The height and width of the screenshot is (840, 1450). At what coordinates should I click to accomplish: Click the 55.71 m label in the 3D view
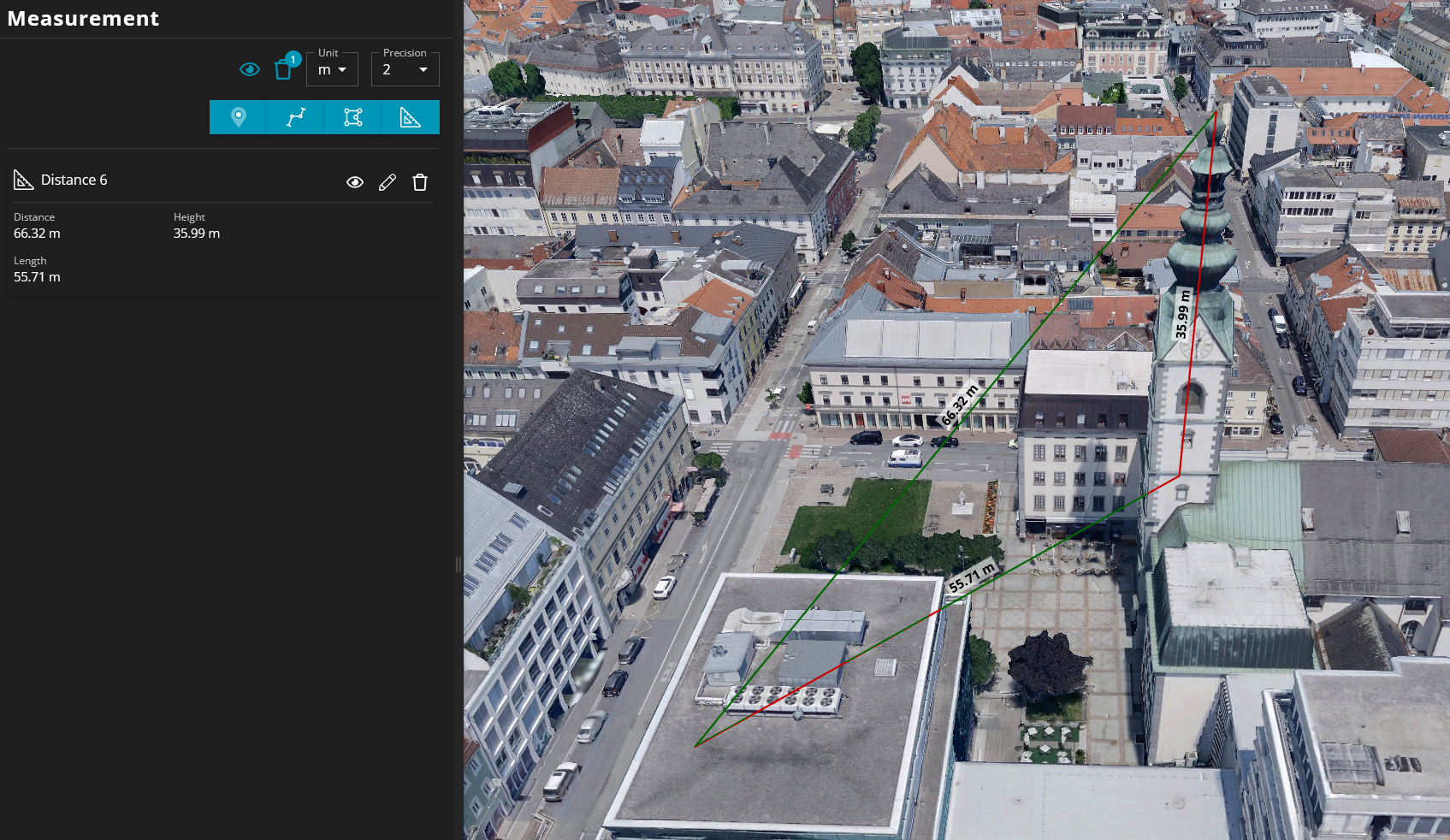click(x=973, y=577)
